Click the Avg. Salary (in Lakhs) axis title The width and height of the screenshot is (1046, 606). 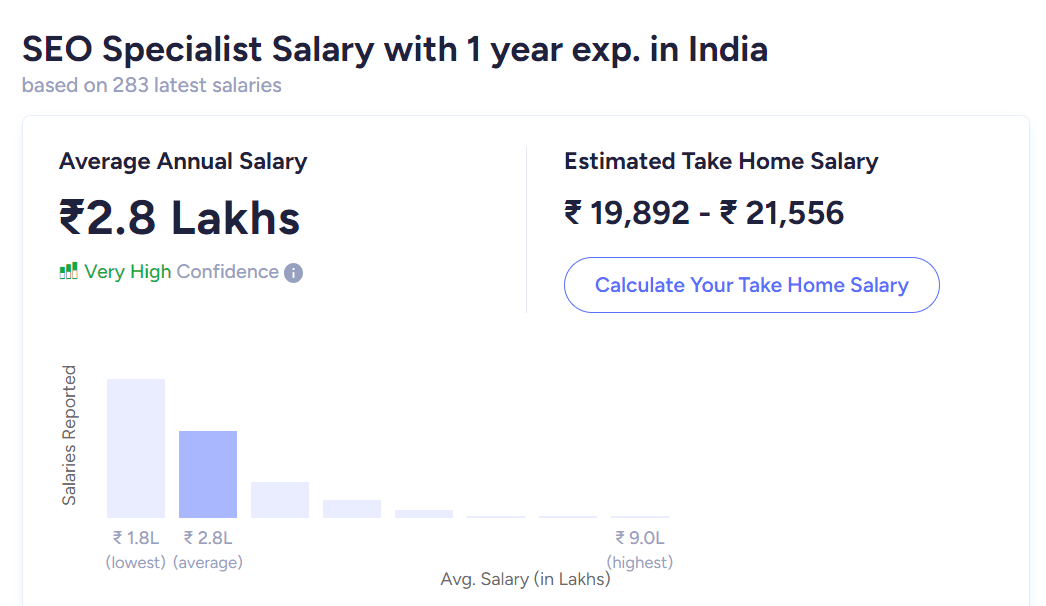(x=525, y=579)
